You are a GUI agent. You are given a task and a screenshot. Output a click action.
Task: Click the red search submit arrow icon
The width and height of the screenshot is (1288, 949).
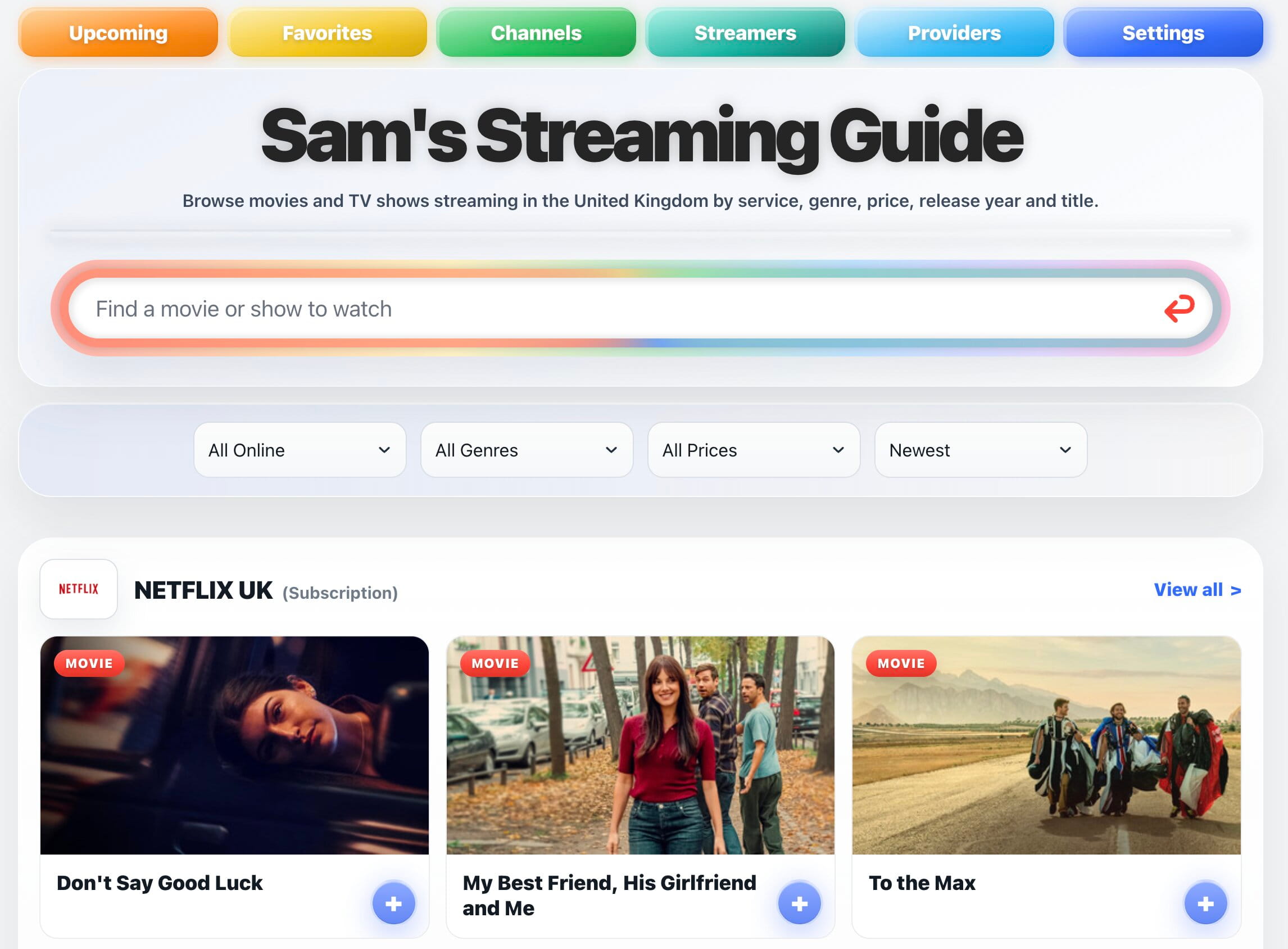(1179, 309)
